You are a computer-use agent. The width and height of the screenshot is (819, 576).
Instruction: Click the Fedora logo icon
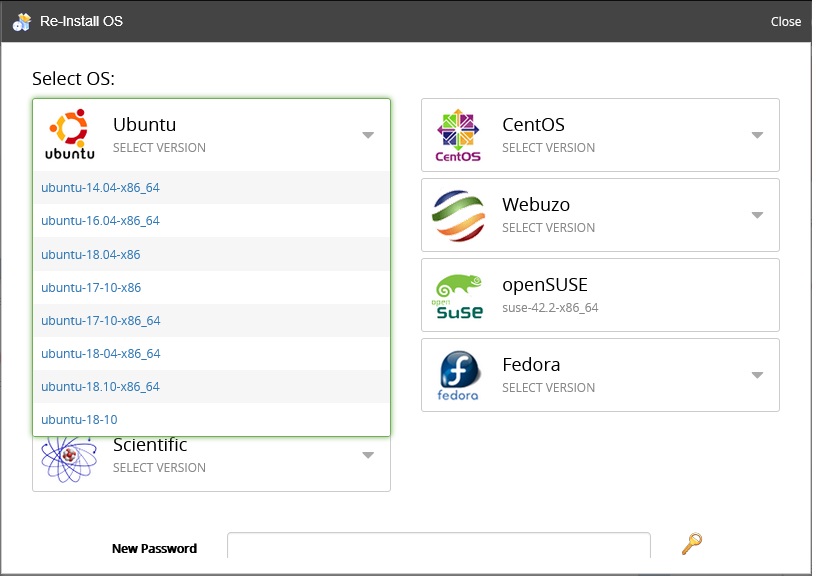(458, 375)
